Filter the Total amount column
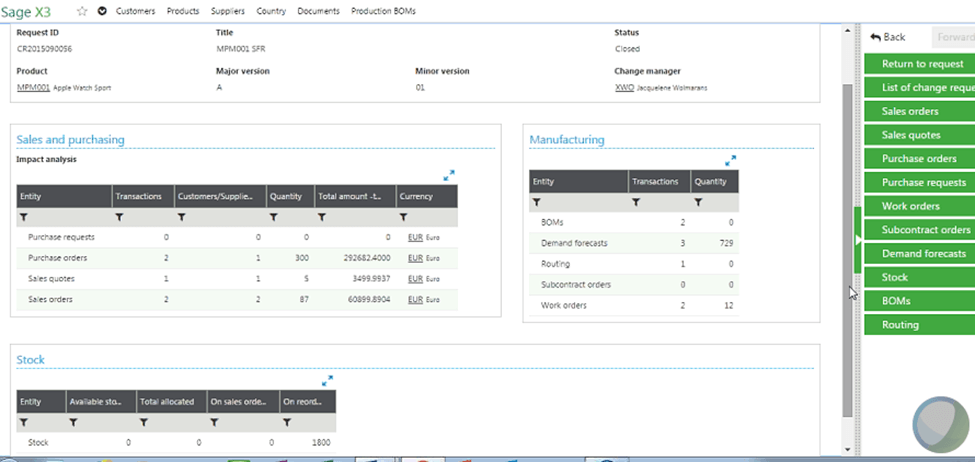This screenshot has height=462, width=975. tap(324, 216)
